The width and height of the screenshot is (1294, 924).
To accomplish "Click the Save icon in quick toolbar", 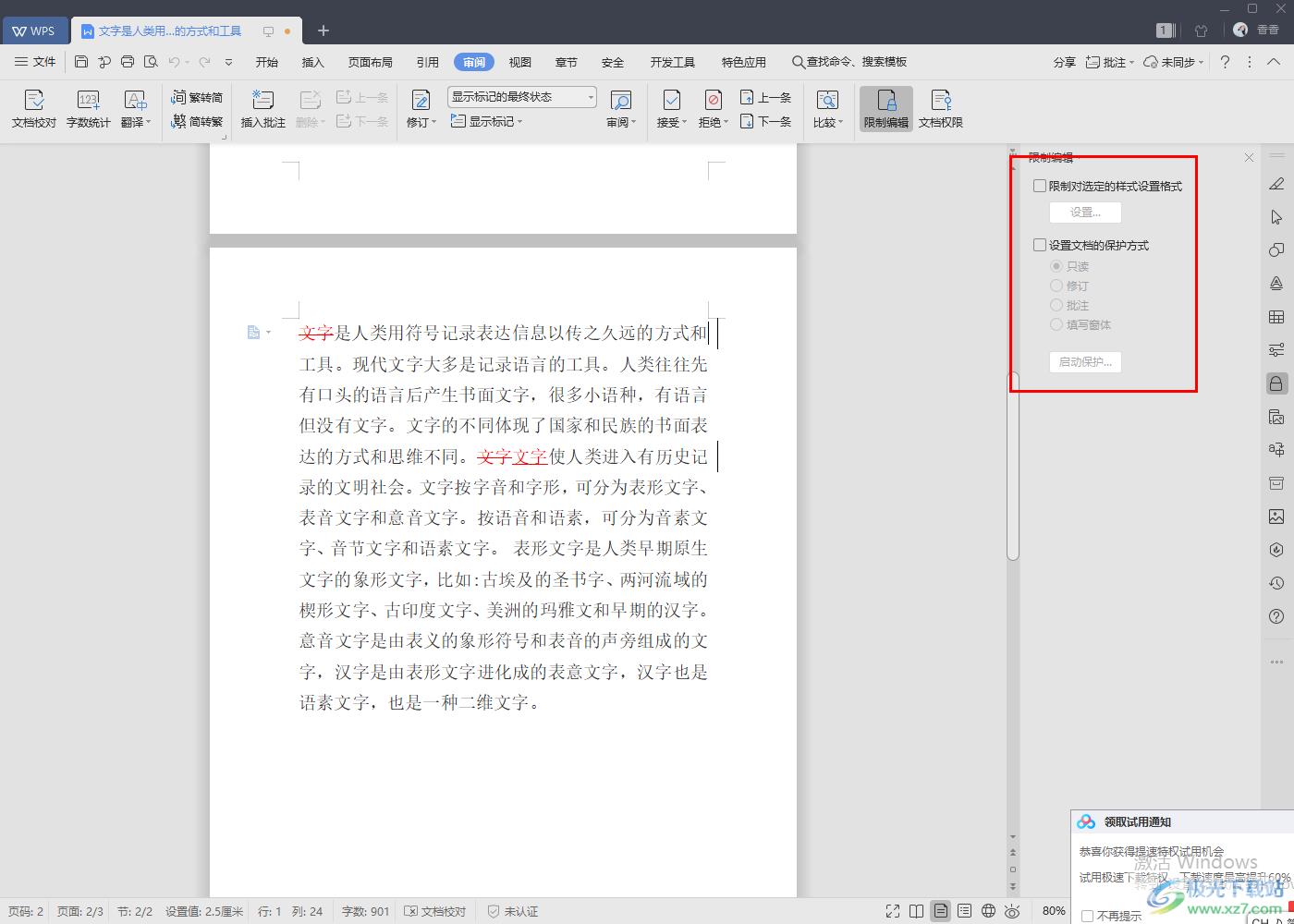I will coord(81,62).
